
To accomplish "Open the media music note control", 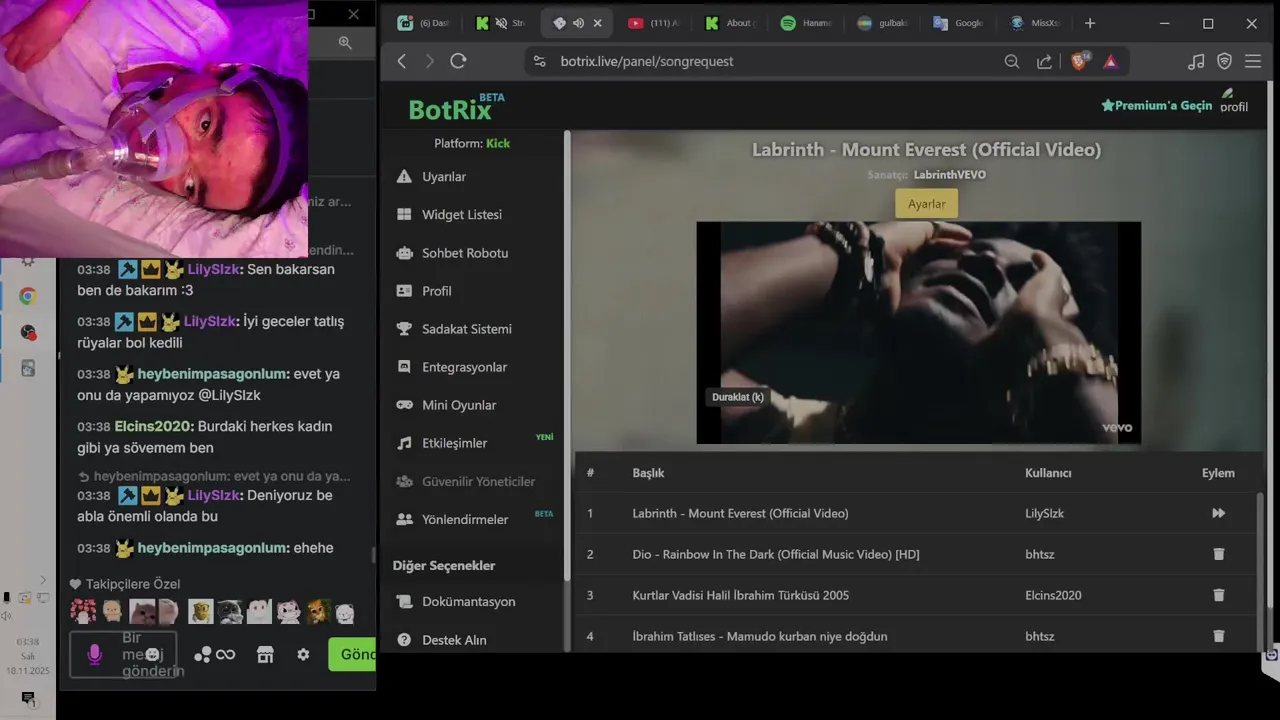I will tap(1196, 61).
